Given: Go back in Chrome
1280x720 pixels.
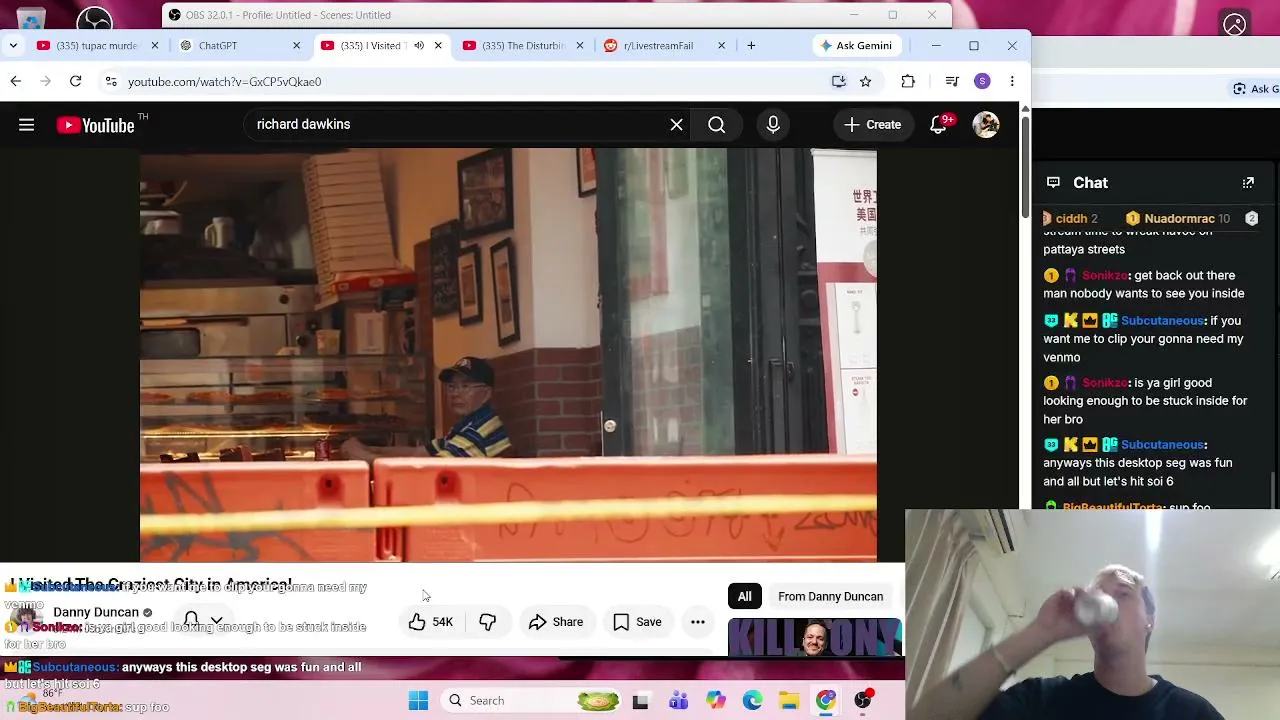Looking at the screenshot, I should (16, 82).
